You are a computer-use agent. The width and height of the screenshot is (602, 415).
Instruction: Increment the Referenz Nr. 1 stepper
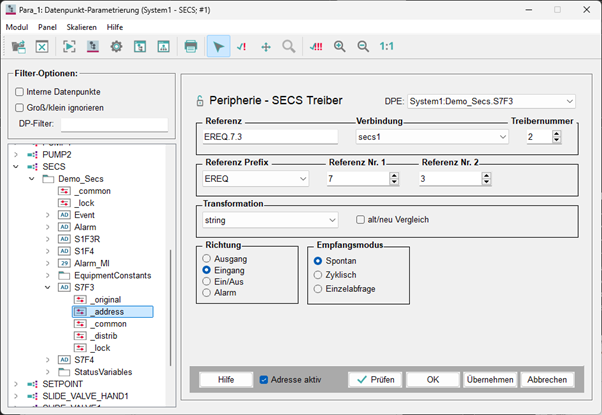tap(394, 175)
